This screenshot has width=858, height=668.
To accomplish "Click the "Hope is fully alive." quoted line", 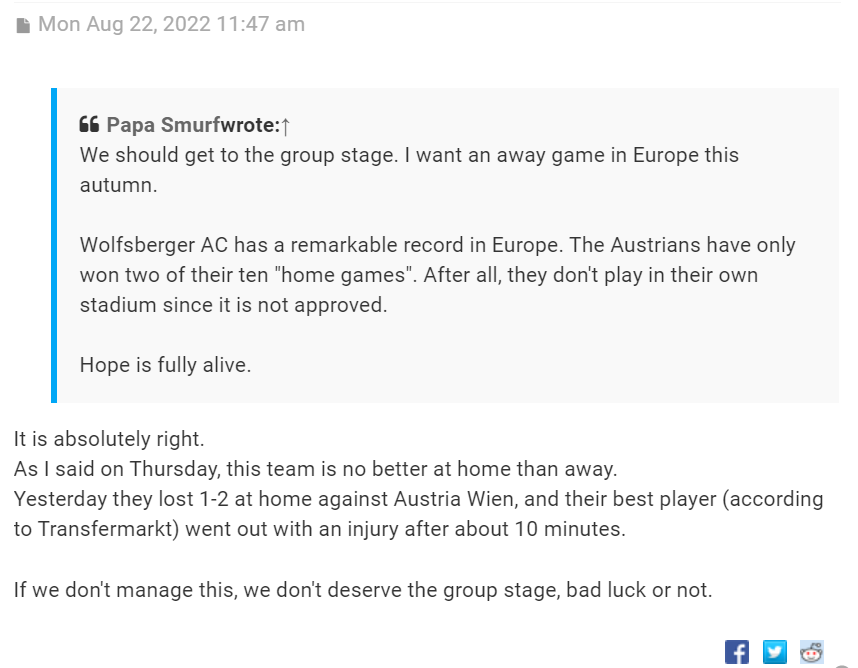I will 165,365.
